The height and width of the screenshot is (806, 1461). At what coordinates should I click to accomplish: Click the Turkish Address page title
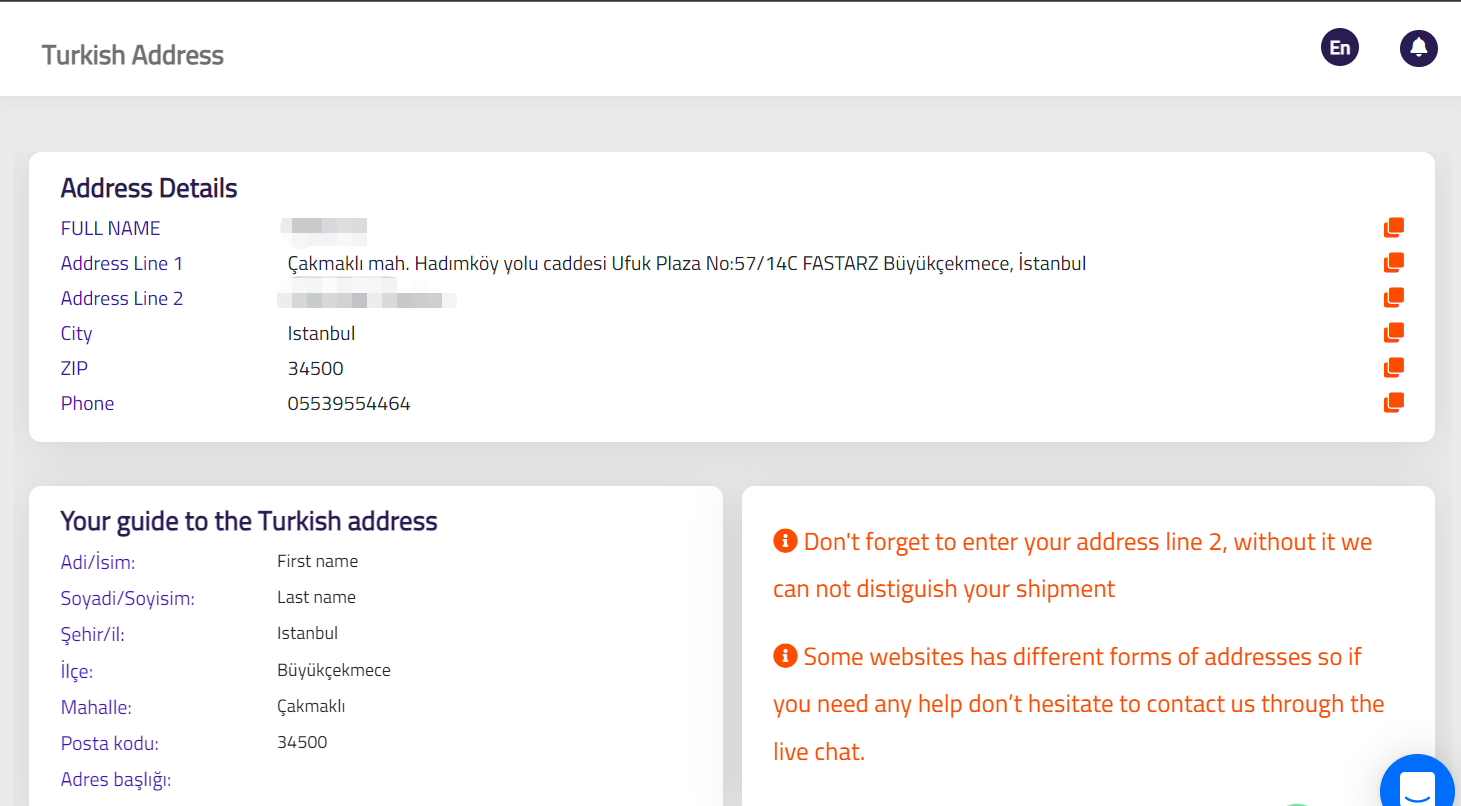(133, 55)
